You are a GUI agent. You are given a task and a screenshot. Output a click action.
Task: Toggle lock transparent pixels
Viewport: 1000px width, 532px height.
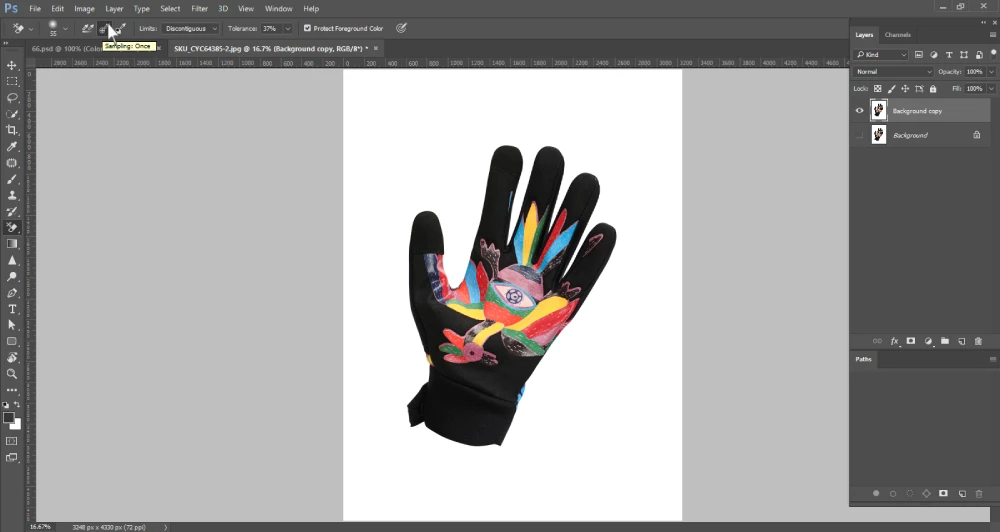[x=878, y=89]
